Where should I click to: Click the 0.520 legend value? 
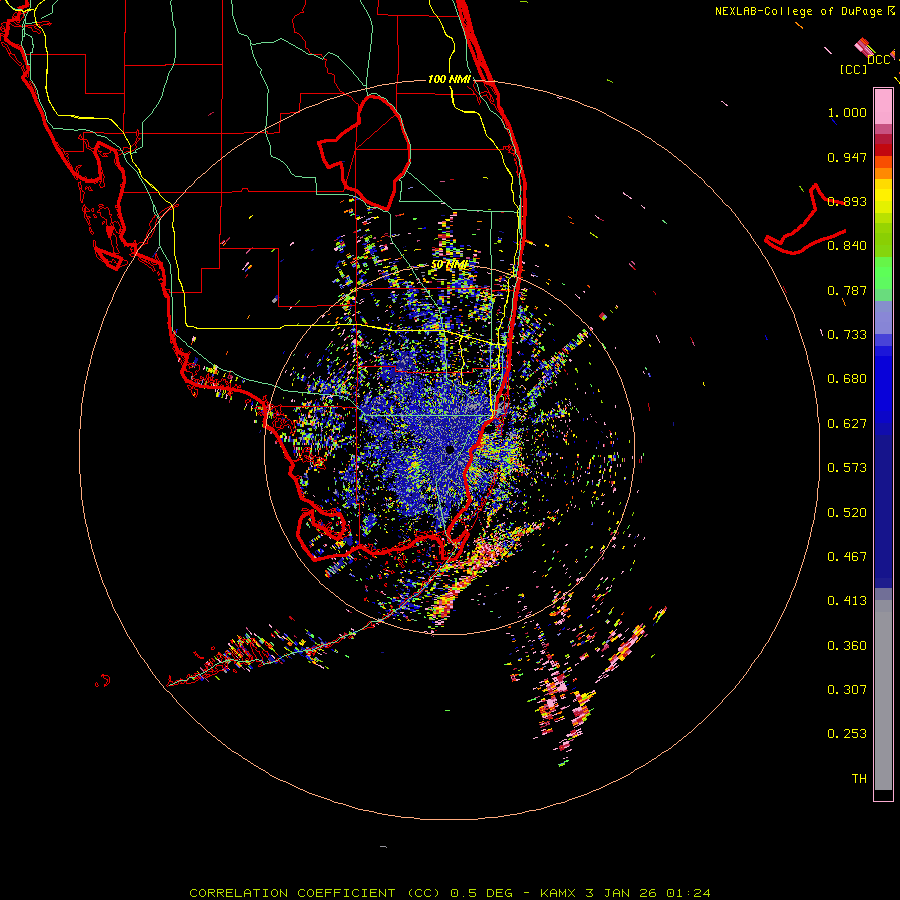pyautogui.click(x=847, y=513)
